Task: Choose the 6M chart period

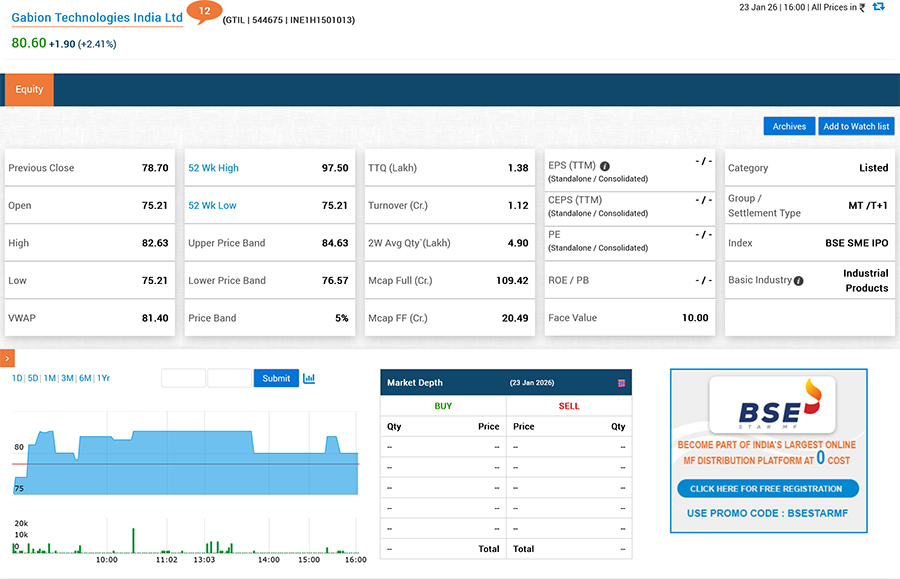Action: pyautogui.click(x=85, y=378)
